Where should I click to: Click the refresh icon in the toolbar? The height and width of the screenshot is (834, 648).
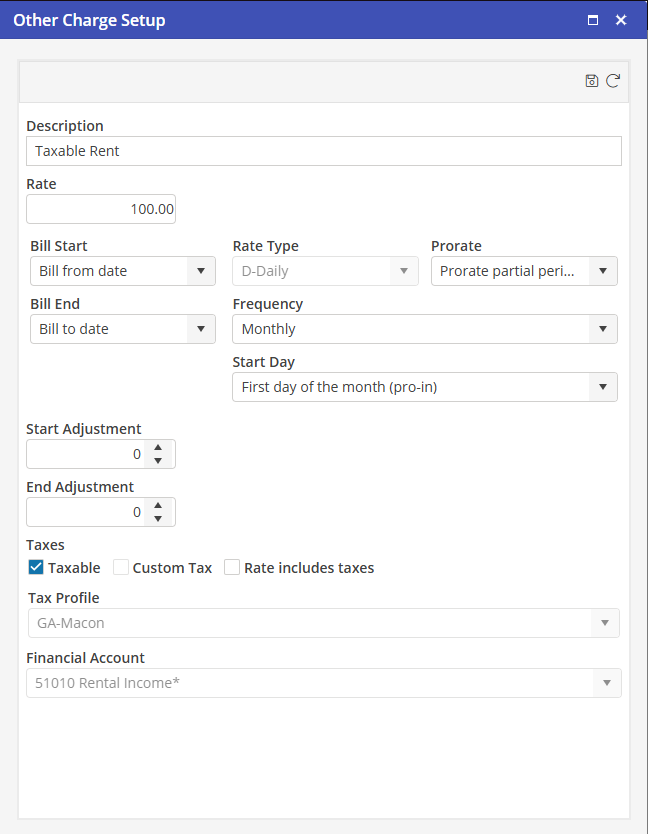(613, 81)
